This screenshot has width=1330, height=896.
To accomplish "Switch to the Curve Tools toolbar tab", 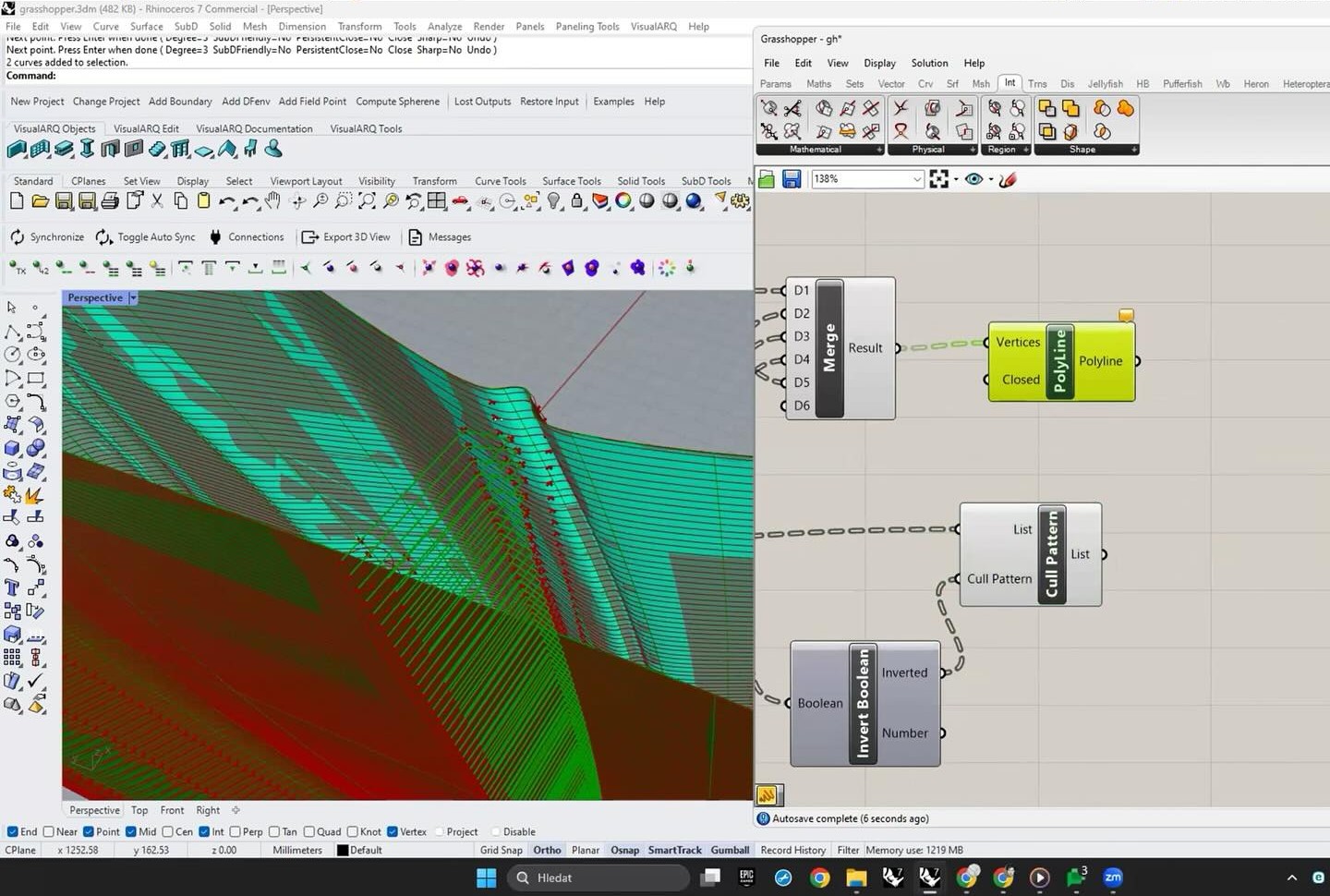I will click(x=501, y=181).
